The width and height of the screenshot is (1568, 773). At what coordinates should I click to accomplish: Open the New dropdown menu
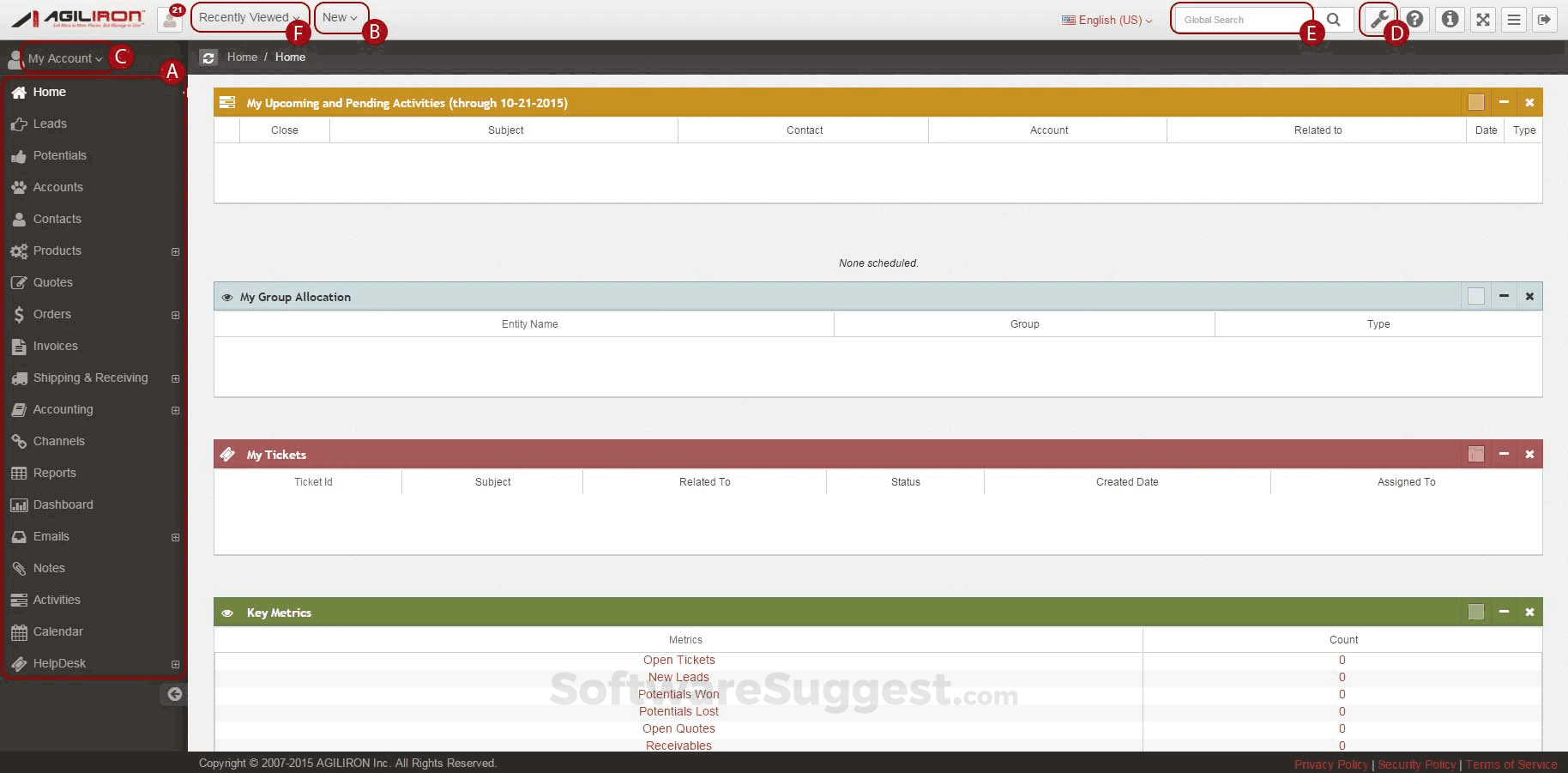point(341,16)
